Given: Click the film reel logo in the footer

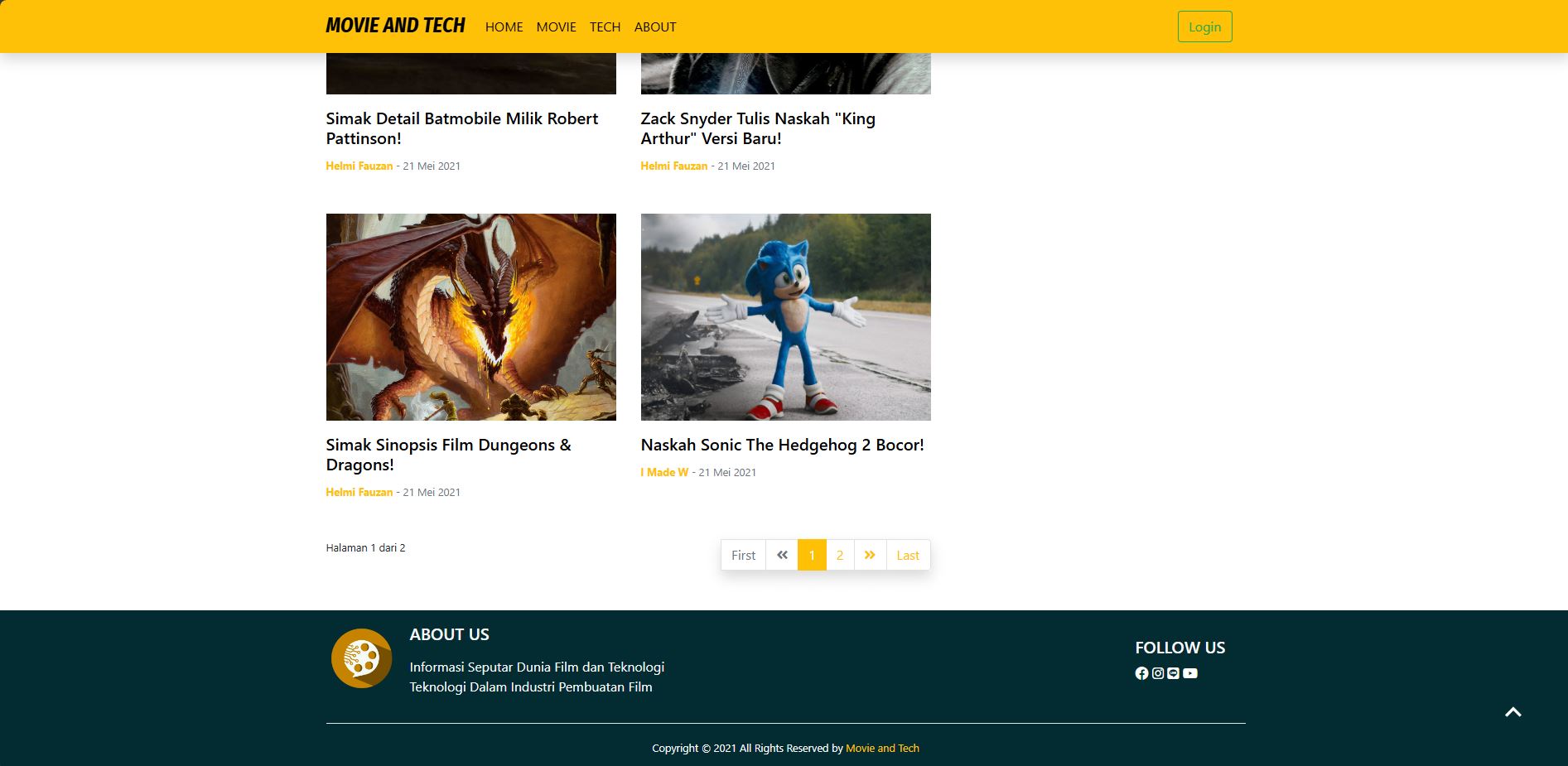Looking at the screenshot, I should coord(362,658).
